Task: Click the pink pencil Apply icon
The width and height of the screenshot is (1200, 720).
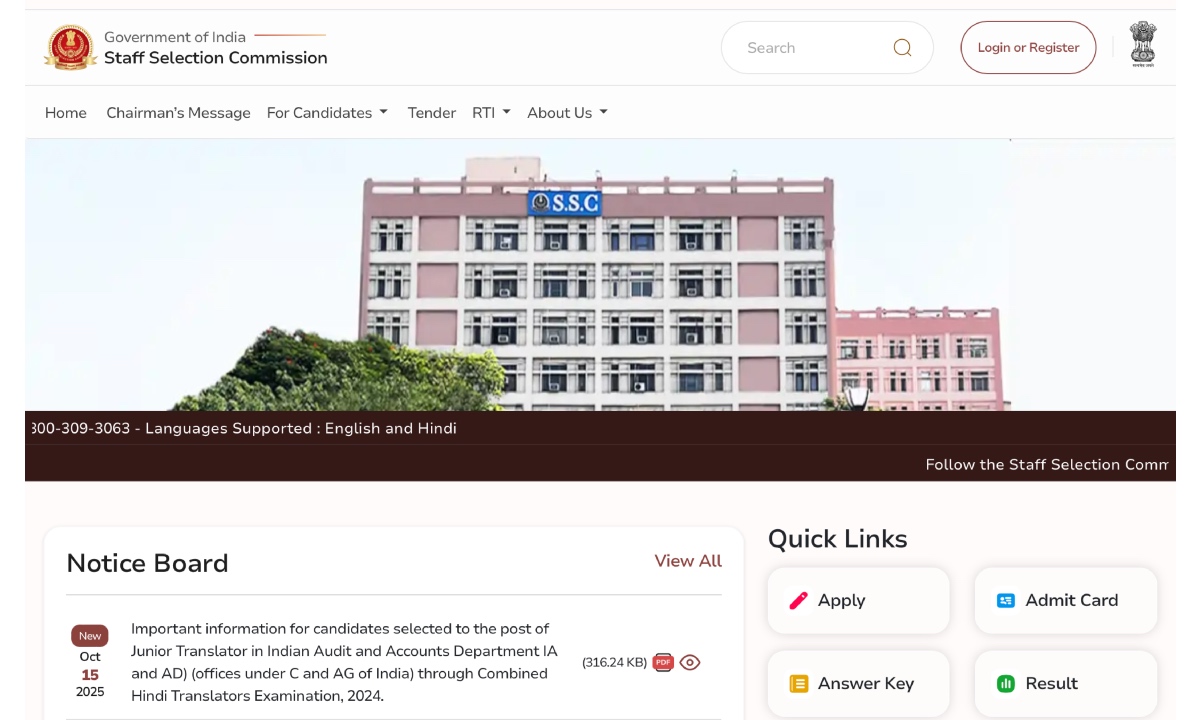Action: 798,600
